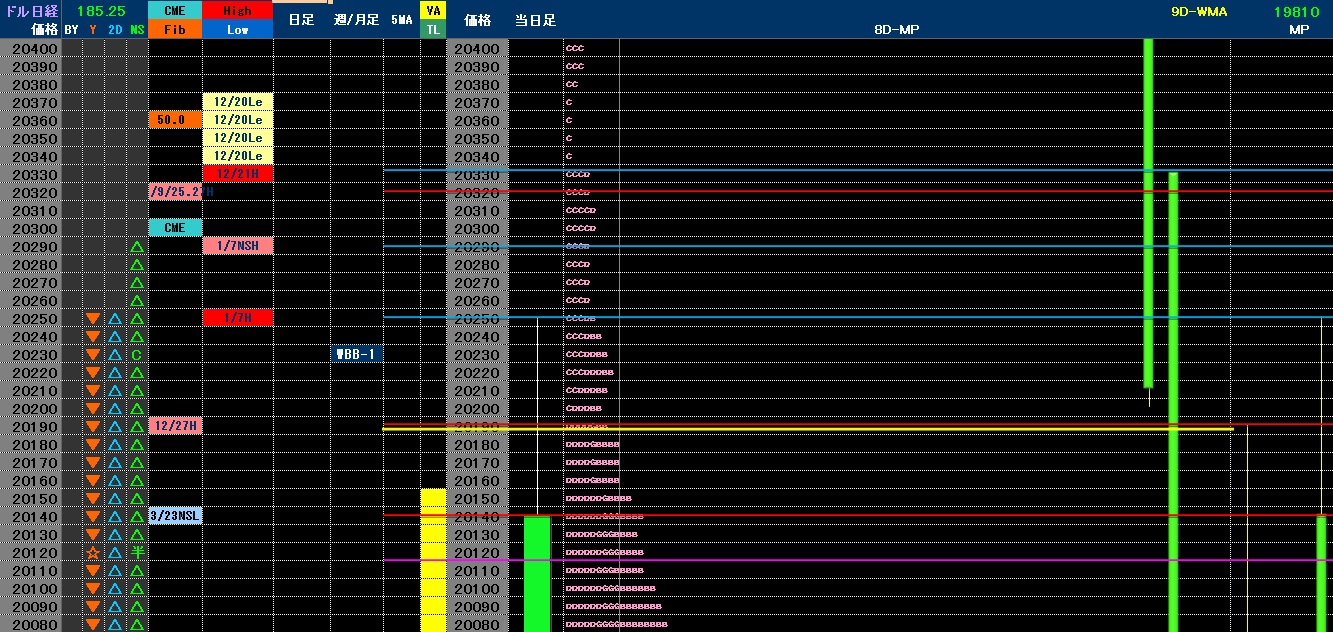Click the pink /9/25.27H cell
This screenshot has height=632, width=1333.
pyautogui.click(x=175, y=192)
